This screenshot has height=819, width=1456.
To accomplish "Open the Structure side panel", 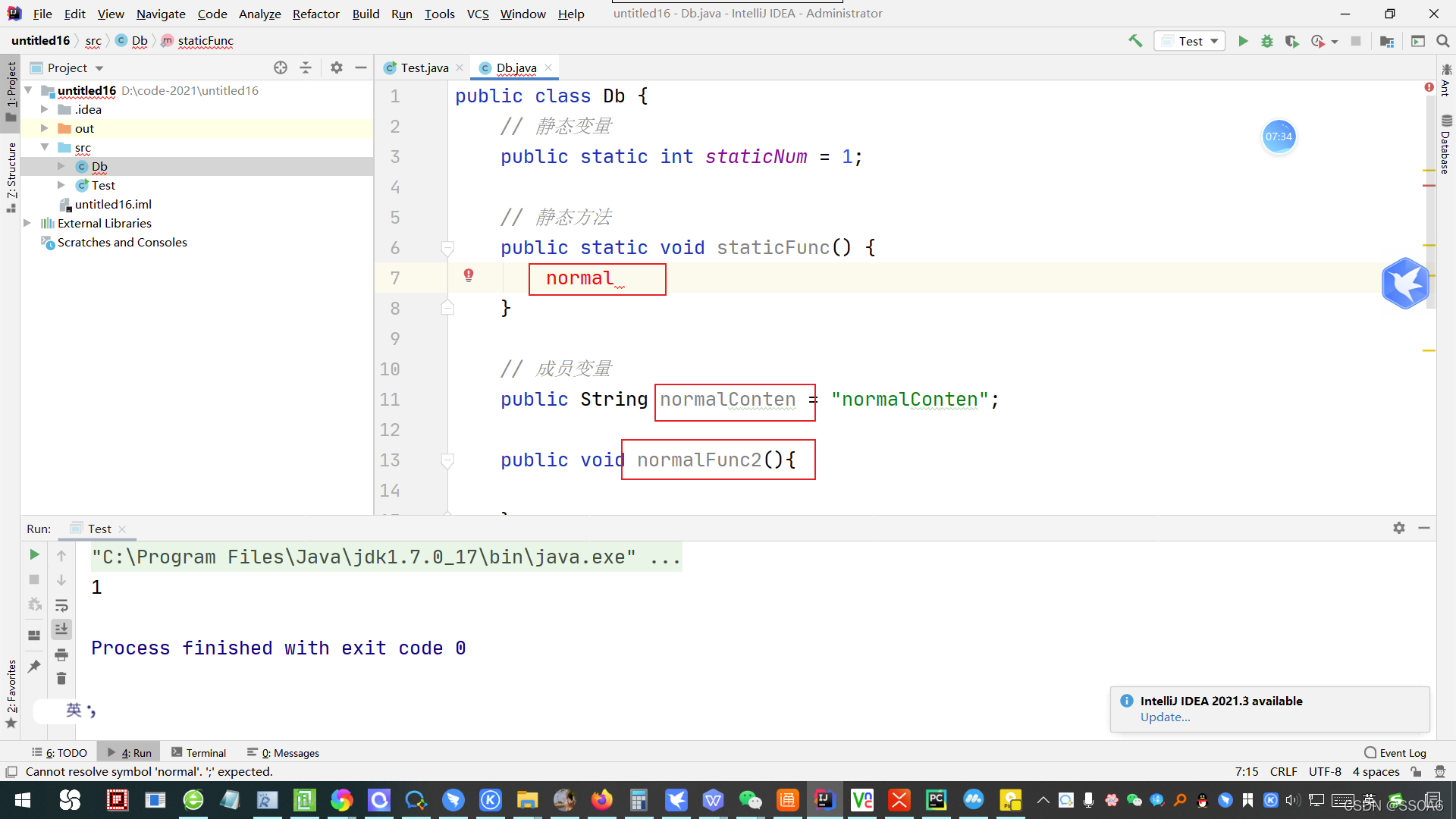I will pyautogui.click(x=11, y=177).
